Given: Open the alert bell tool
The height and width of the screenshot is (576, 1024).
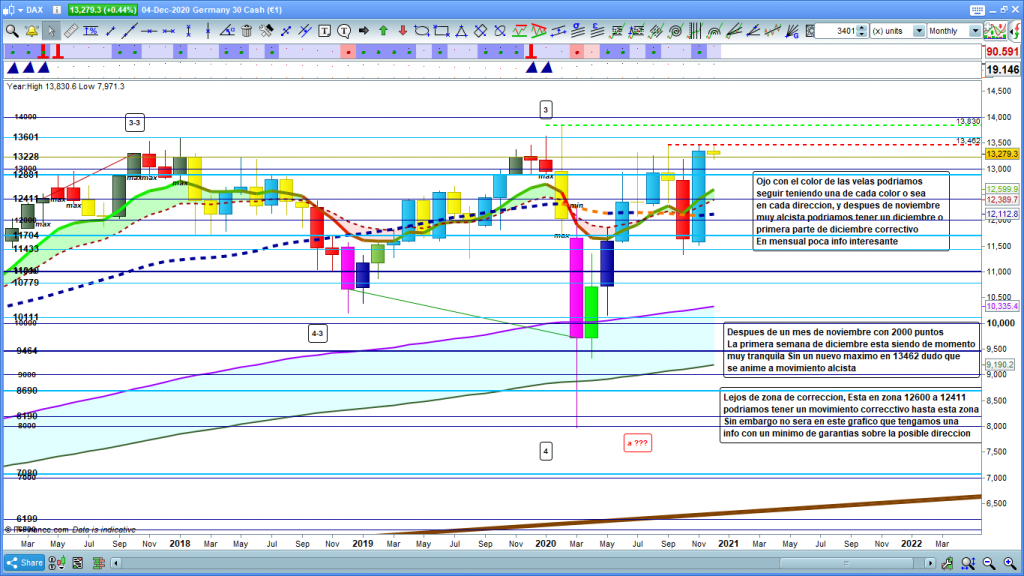Looking at the screenshot, I should [31, 31].
